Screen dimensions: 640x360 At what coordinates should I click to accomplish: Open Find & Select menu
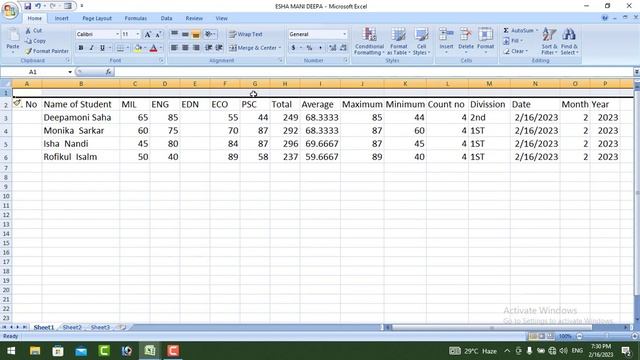coord(569,41)
